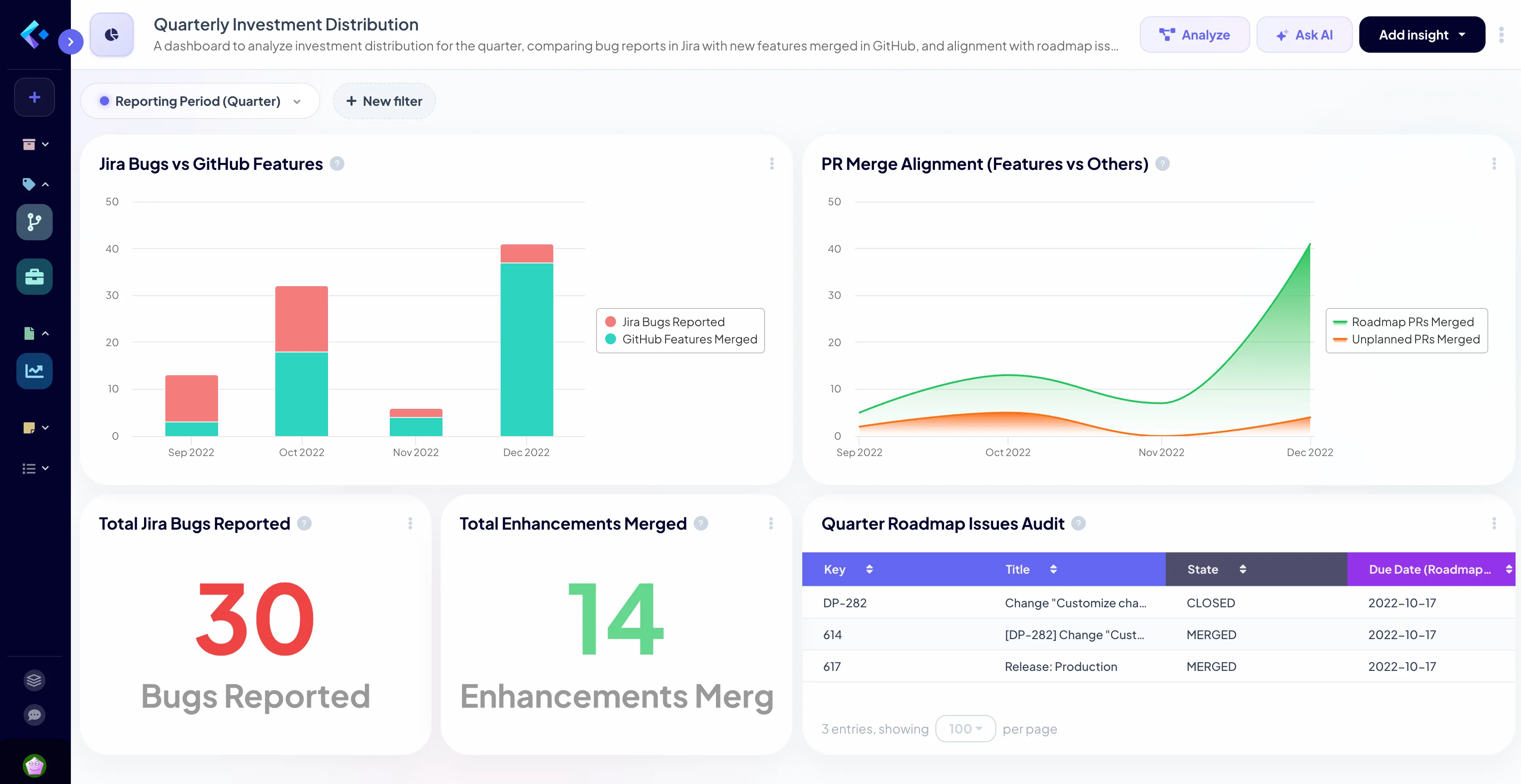Add a New filter
The image size is (1521, 784).
(x=384, y=101)
